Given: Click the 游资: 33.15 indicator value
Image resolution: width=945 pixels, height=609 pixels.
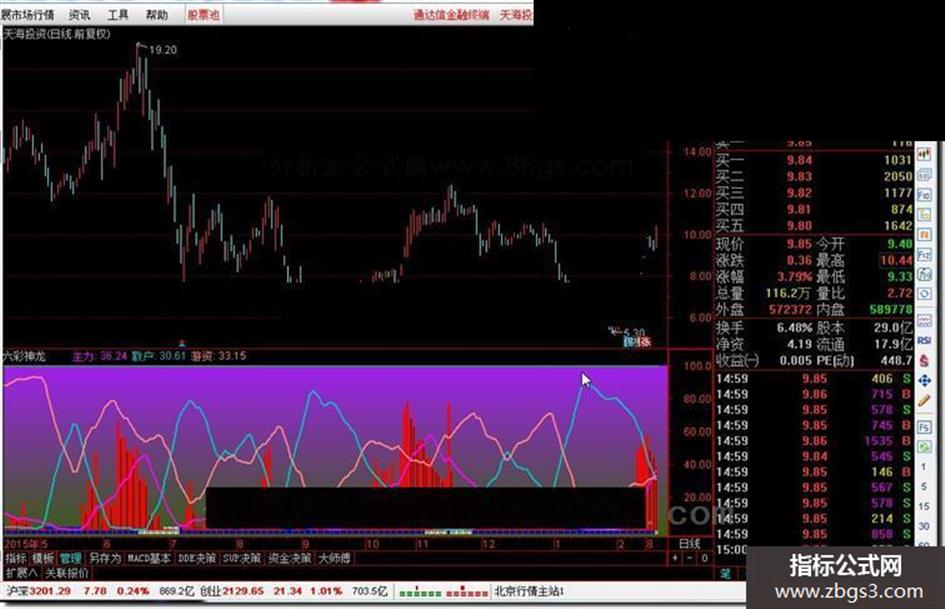Looking at the screenshot, I should pyautogui.click(x=218, y=356).
